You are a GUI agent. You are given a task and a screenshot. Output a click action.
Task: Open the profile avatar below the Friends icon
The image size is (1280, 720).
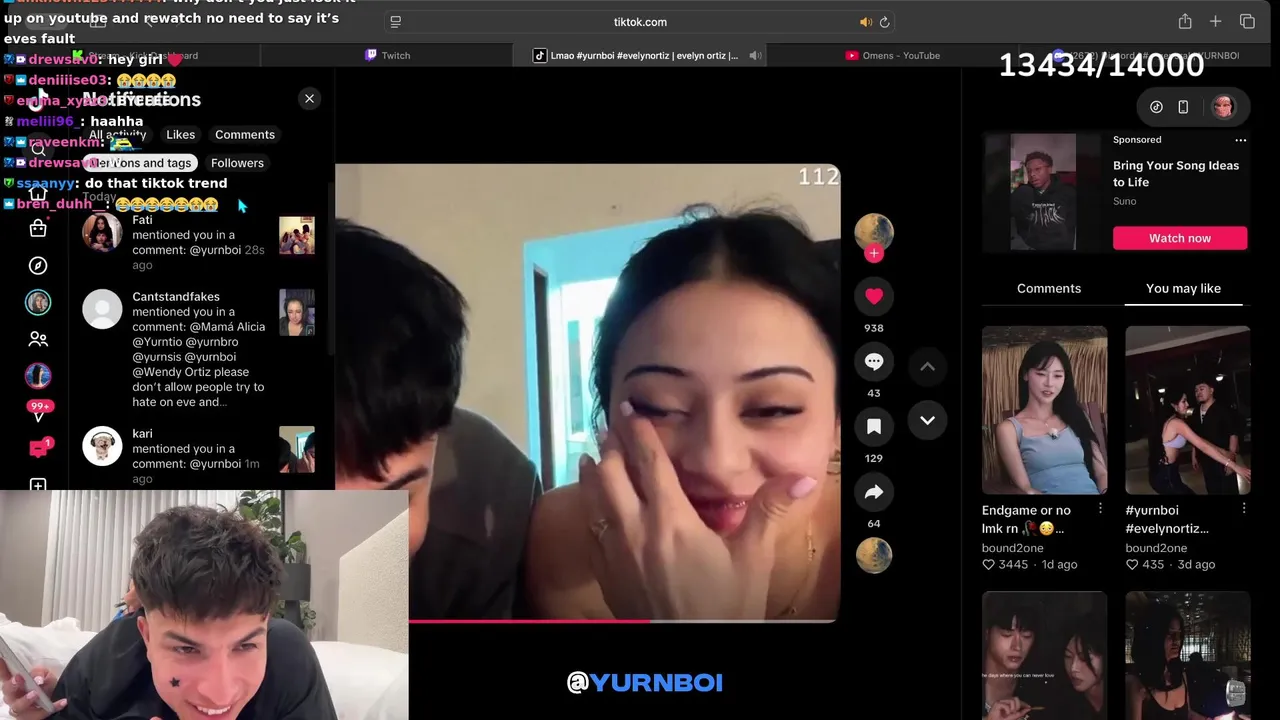38,375
